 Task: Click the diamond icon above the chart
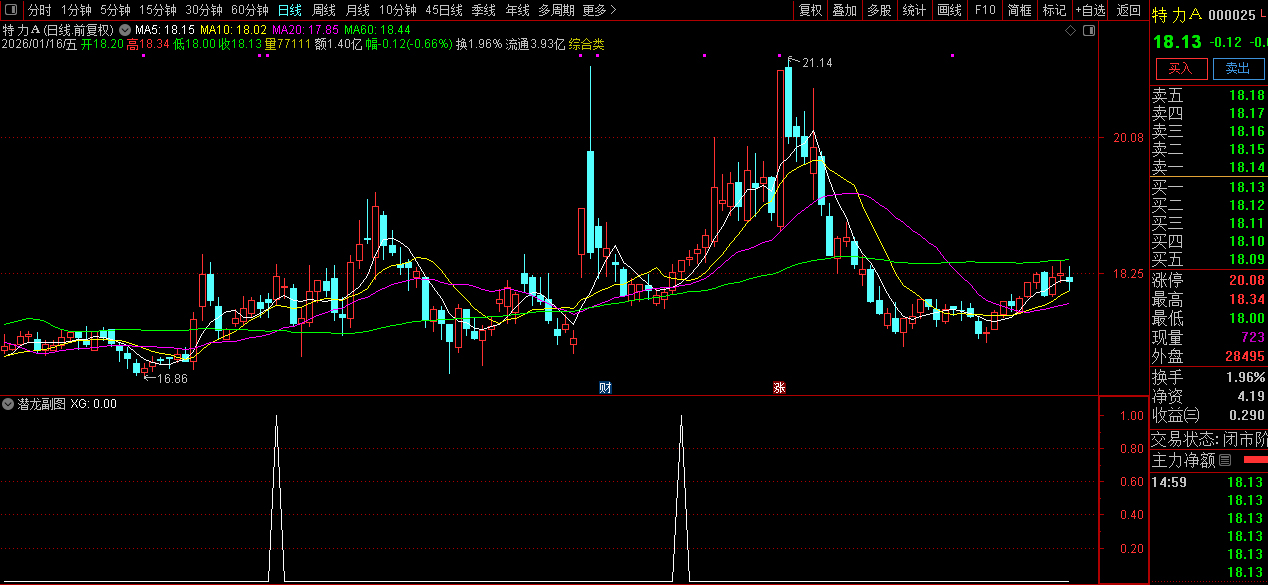pos(1070,31)
